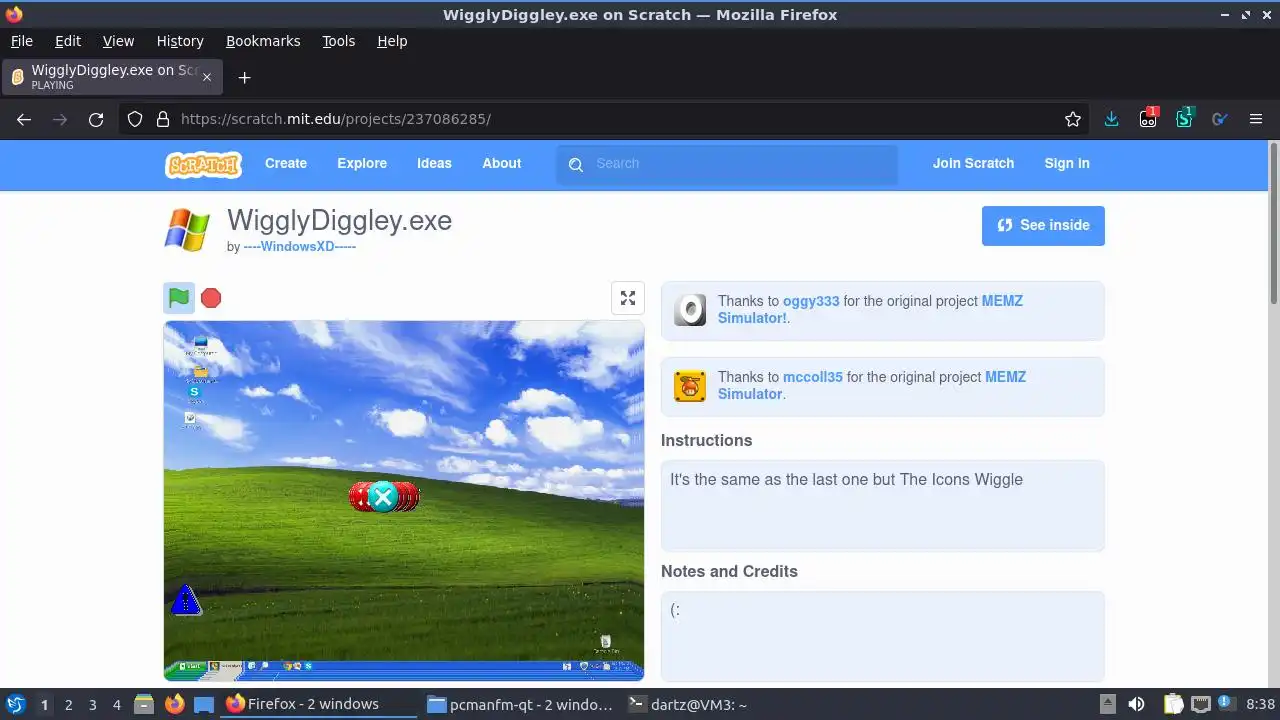Click Sign in link
Viewport: 1280px width, 720px height.
[1067, 164]
